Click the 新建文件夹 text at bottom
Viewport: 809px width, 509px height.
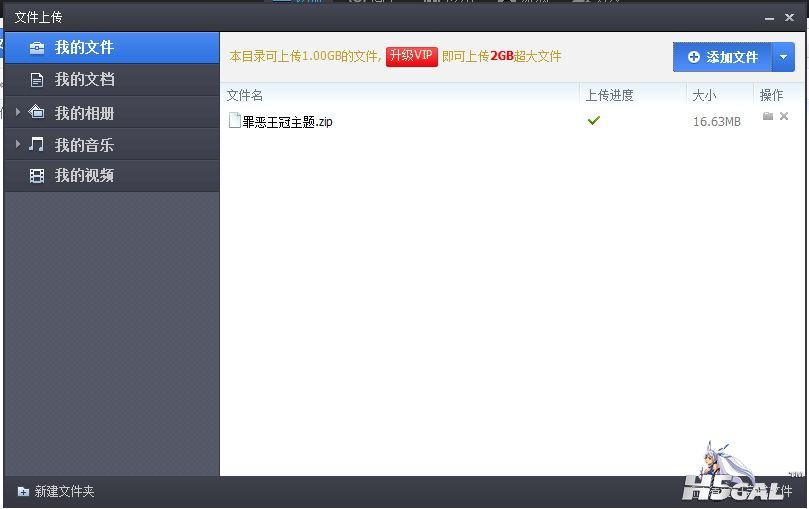tap(64, 492)
